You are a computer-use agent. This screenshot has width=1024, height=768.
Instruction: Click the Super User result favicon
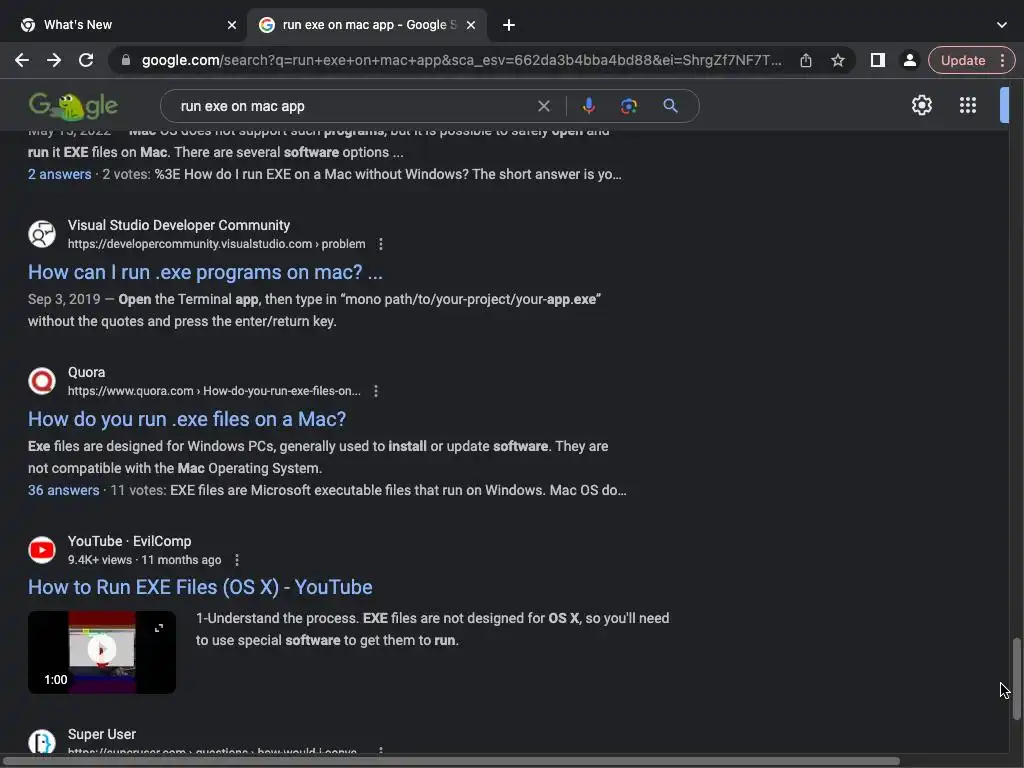click(x=42, y=742)
